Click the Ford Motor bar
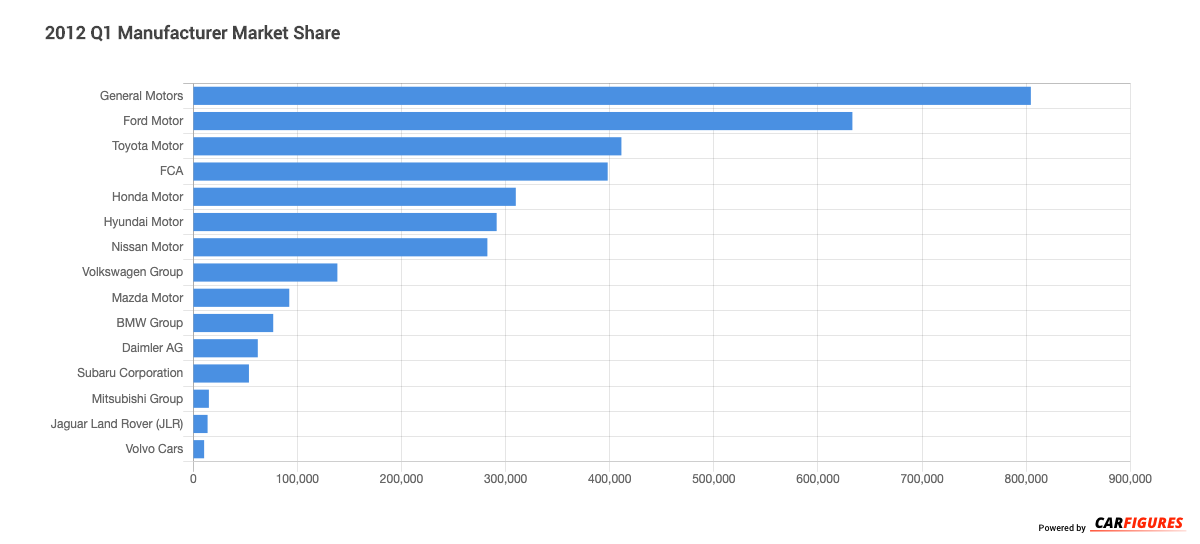Viewport: 1200px width, 544px height. pos(523,121)
